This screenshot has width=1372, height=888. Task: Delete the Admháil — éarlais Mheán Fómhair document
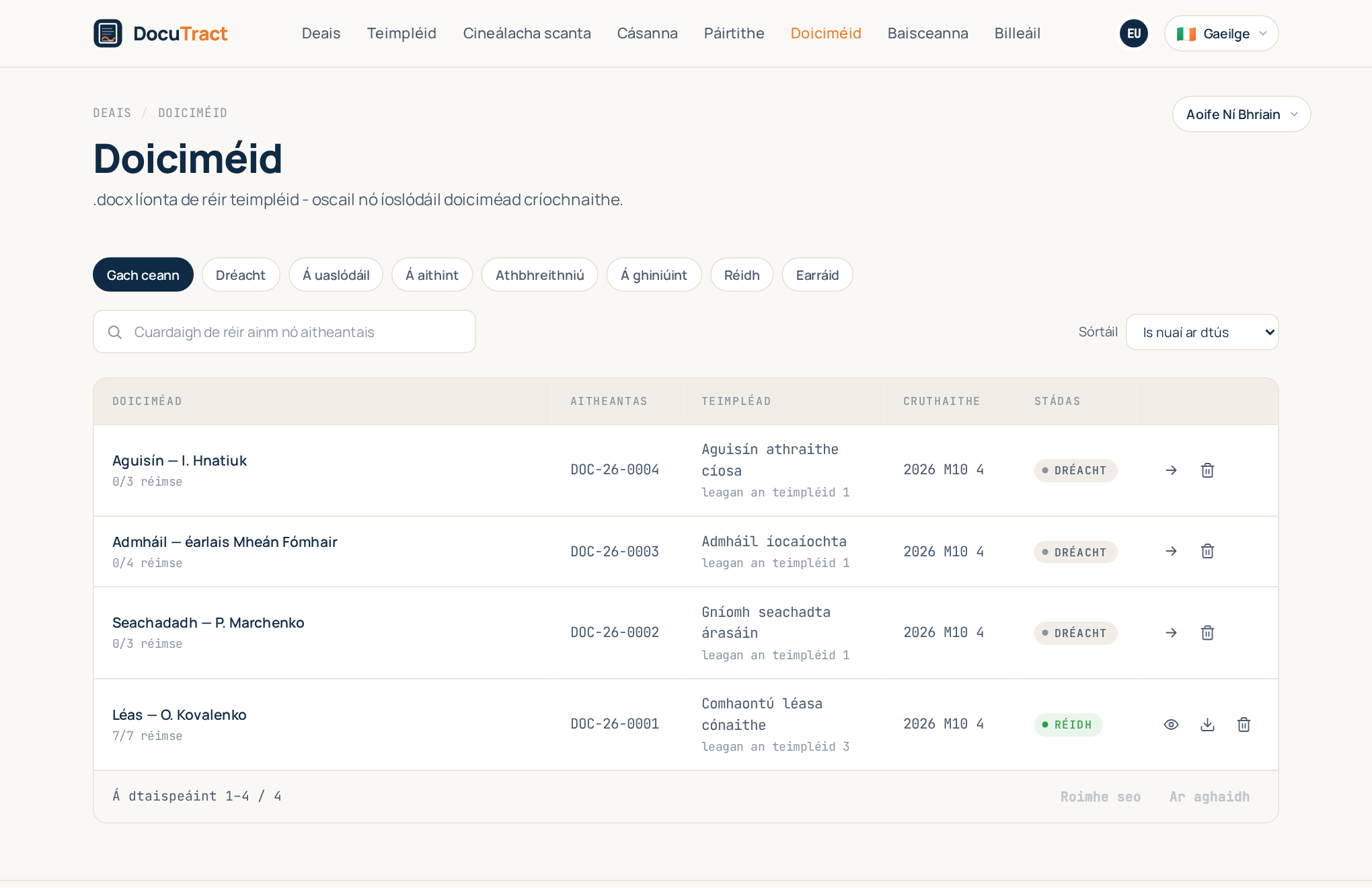click(x=1207, y=551)
